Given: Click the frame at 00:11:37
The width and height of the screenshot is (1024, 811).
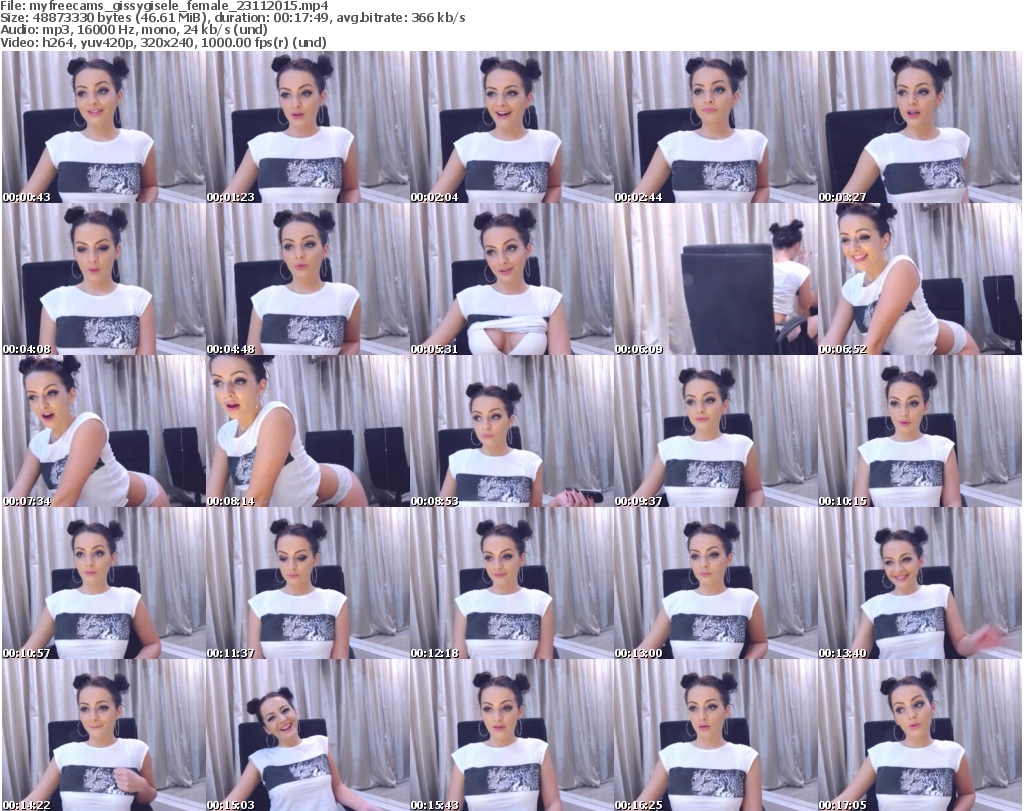Looking at the screenshot, I should 307,583.
